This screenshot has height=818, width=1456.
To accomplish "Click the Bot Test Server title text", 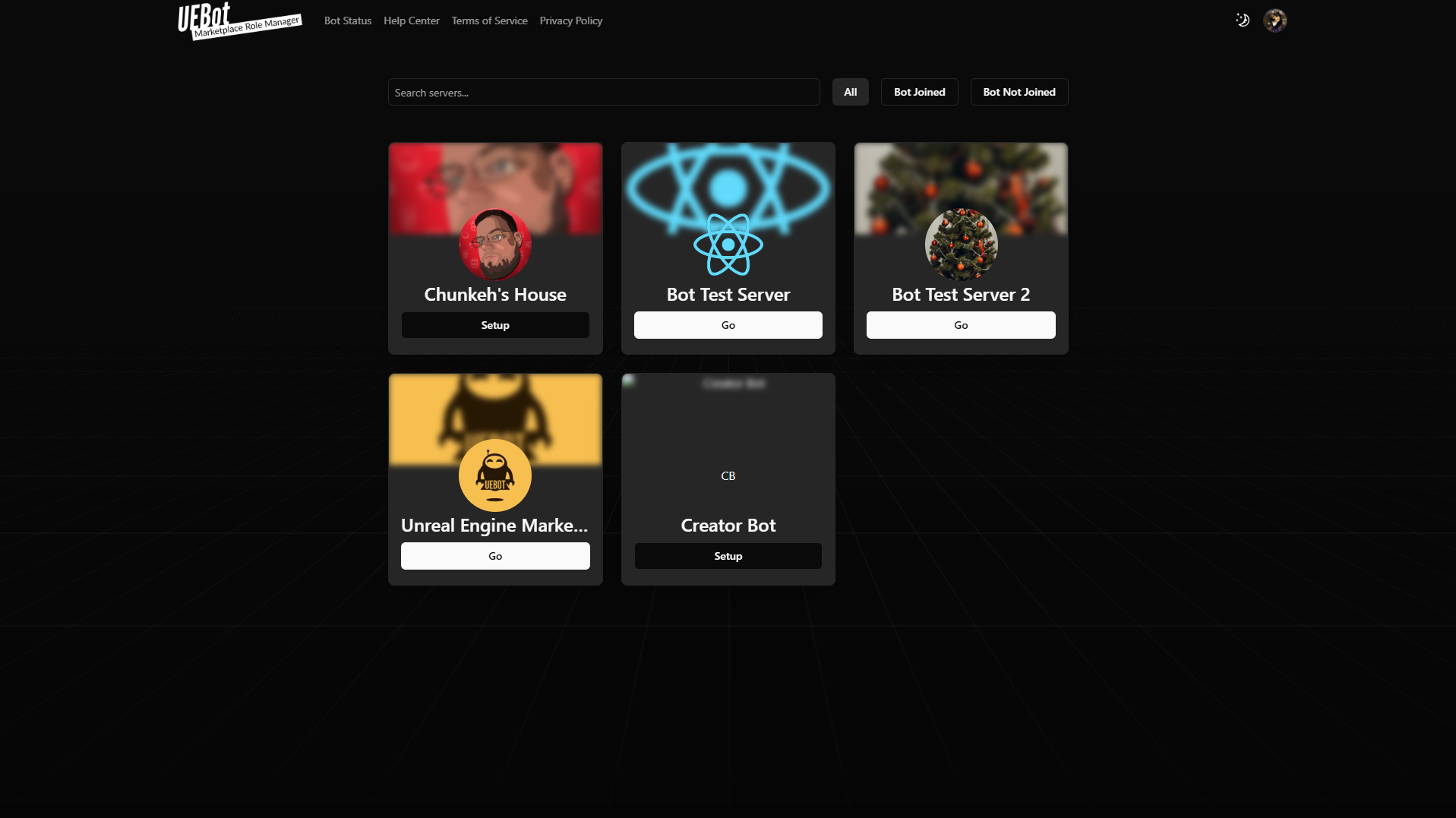I will (728, 295).
